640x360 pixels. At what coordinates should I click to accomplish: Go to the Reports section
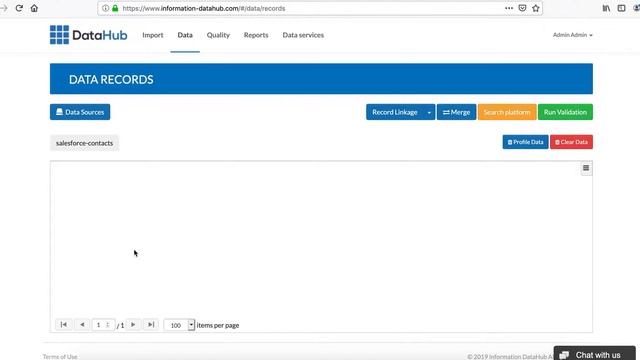[256, 35]
